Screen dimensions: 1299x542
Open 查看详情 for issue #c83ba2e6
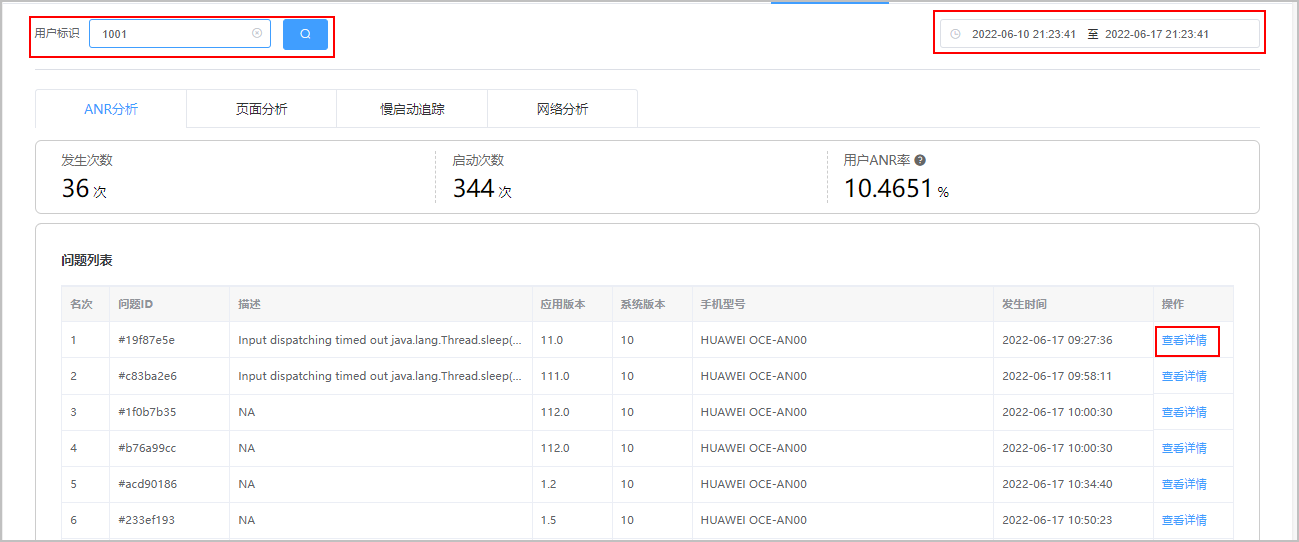click(x=1184, y=376)
